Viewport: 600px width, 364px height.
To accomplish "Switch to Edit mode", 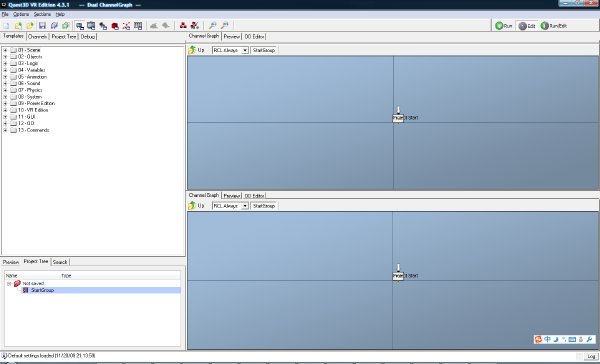I will (527, 26).
